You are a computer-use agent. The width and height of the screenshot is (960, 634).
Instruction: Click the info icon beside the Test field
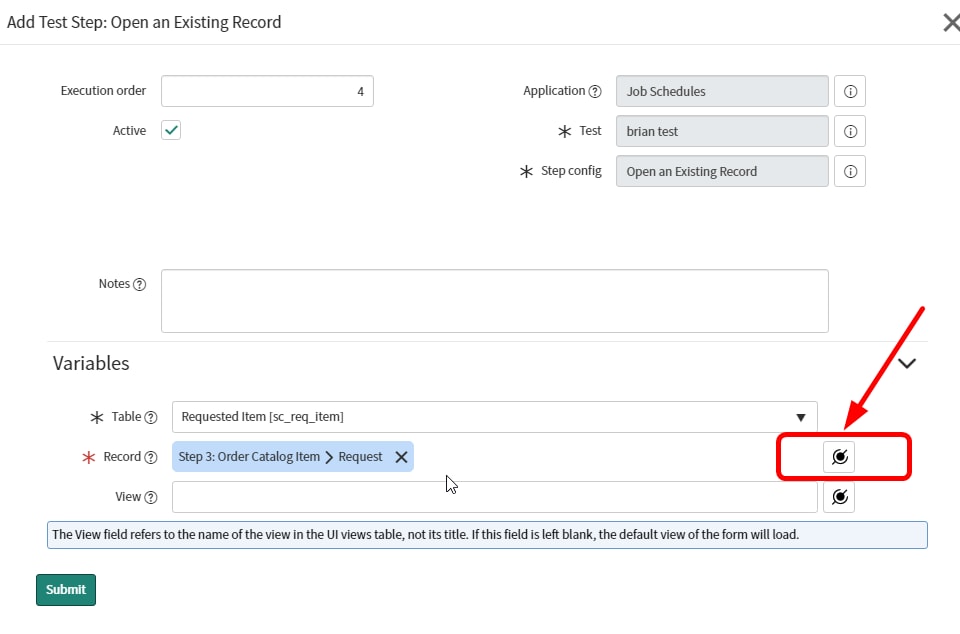[849, 131]
